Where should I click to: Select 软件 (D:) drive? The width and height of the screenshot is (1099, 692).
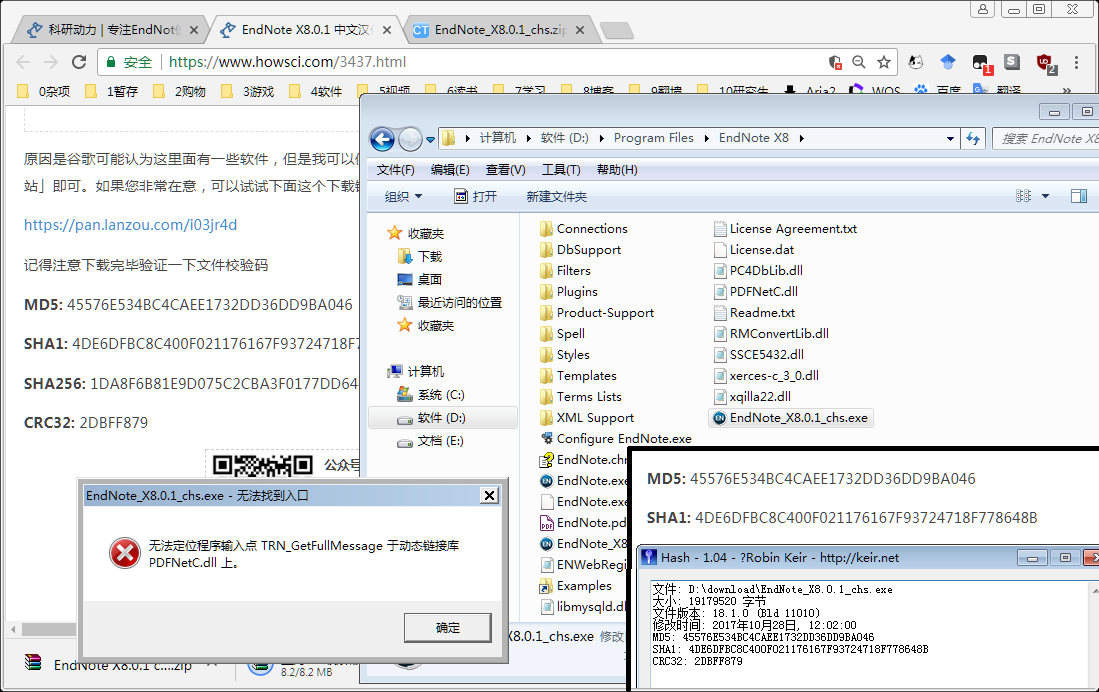tap(442, 418)
